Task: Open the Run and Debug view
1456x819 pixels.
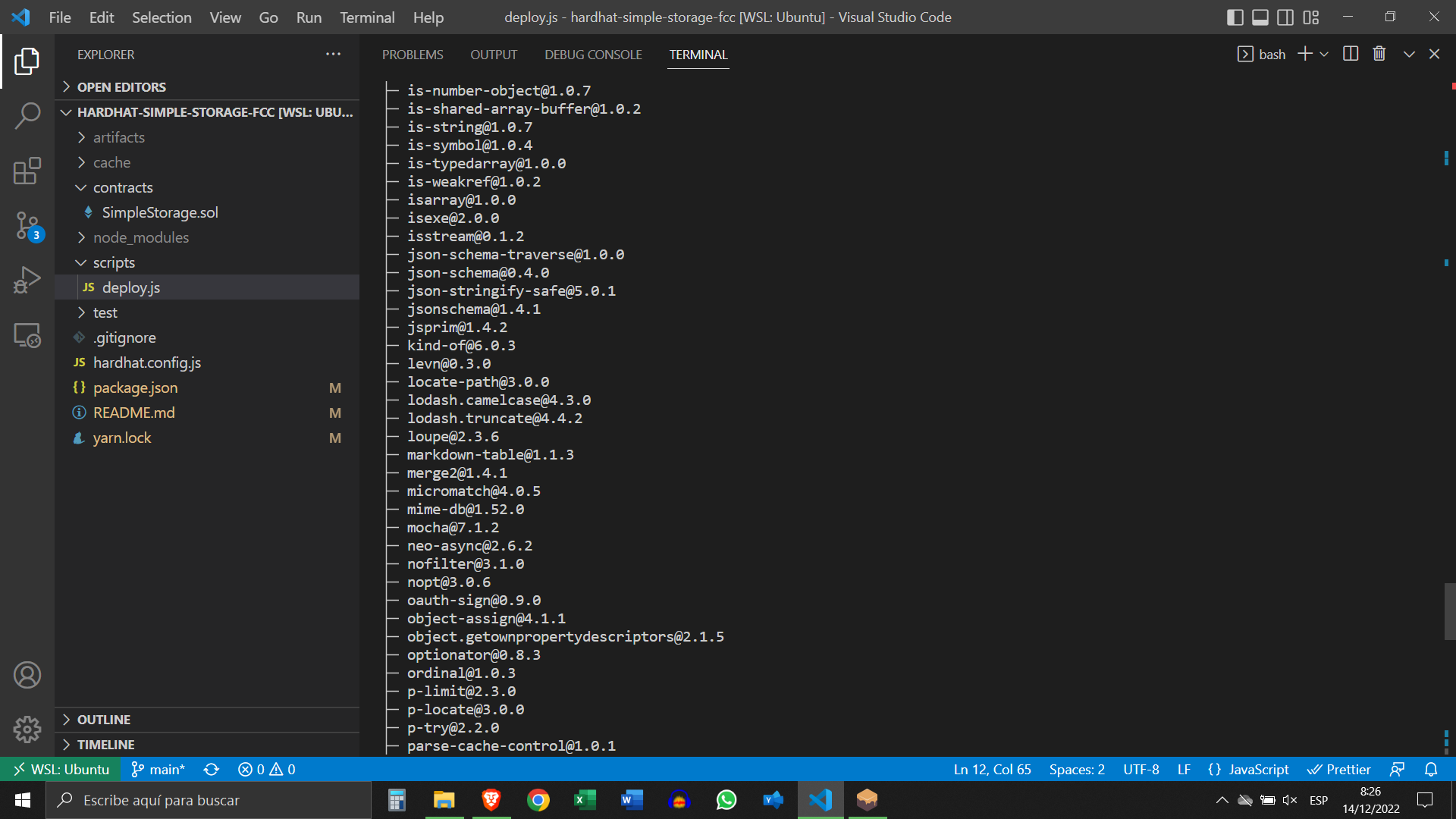Action: point(27,280)
